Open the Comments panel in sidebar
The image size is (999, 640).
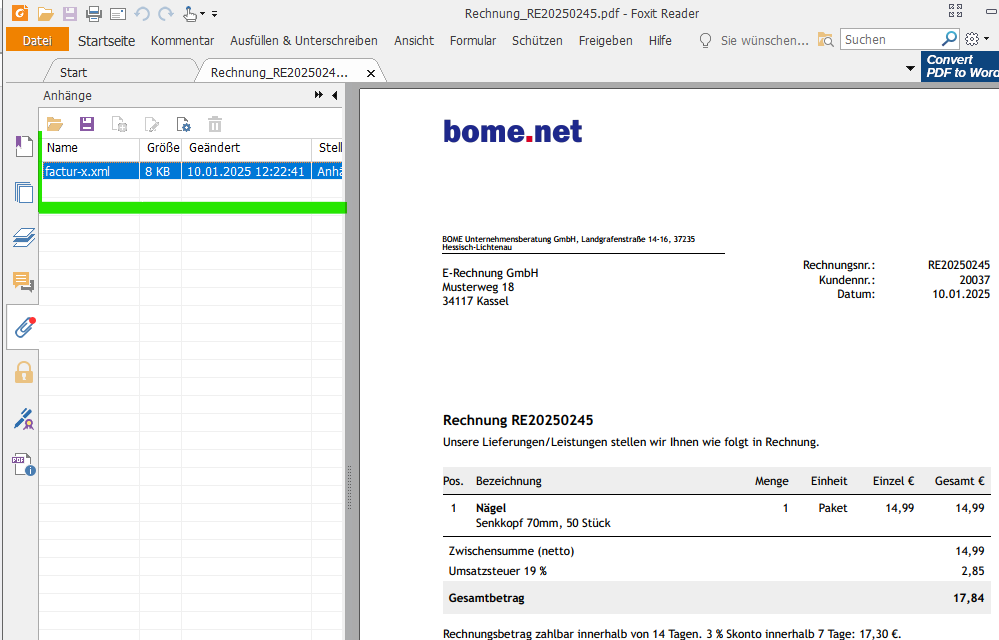[24, 281]
